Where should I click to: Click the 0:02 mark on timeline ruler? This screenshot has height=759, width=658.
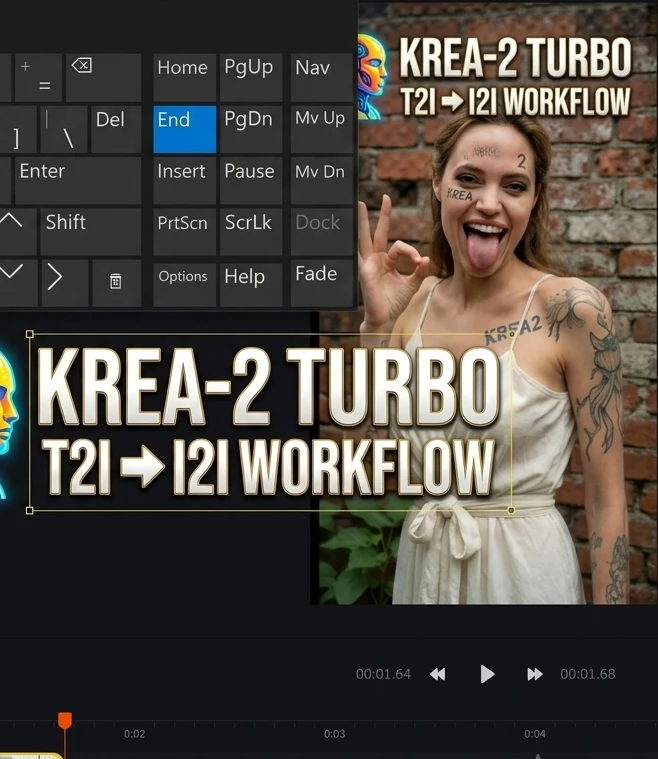[135, 734]
